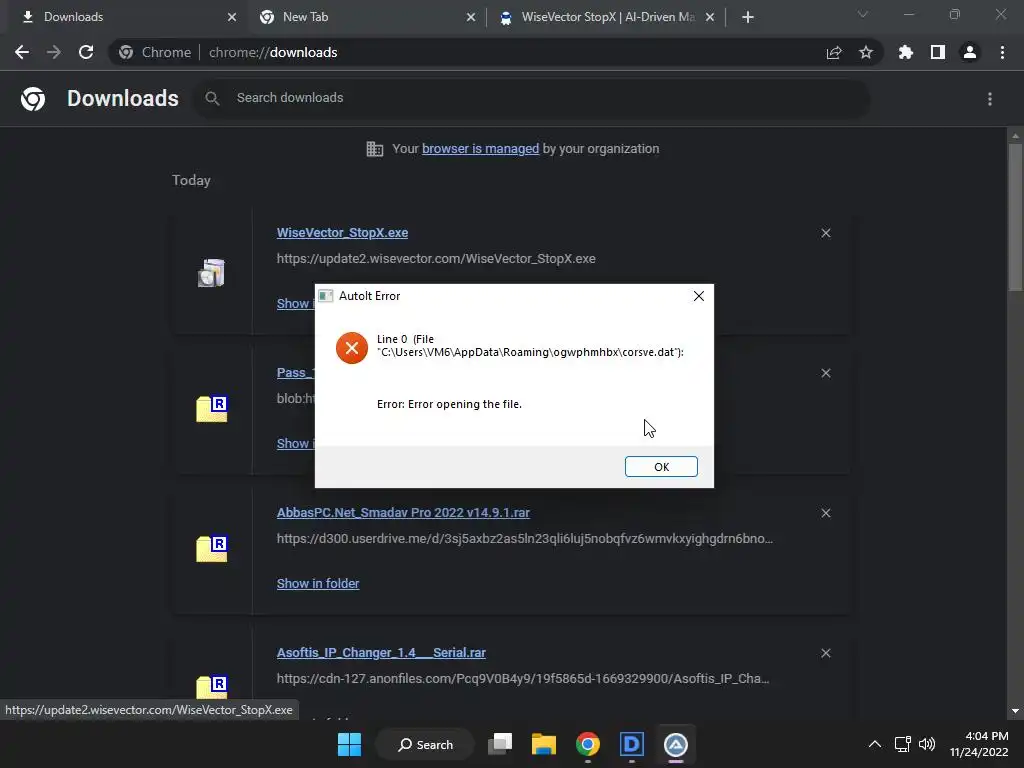Open the Extensions puzzle icon
1024x768 pixels.
point(905,52)
